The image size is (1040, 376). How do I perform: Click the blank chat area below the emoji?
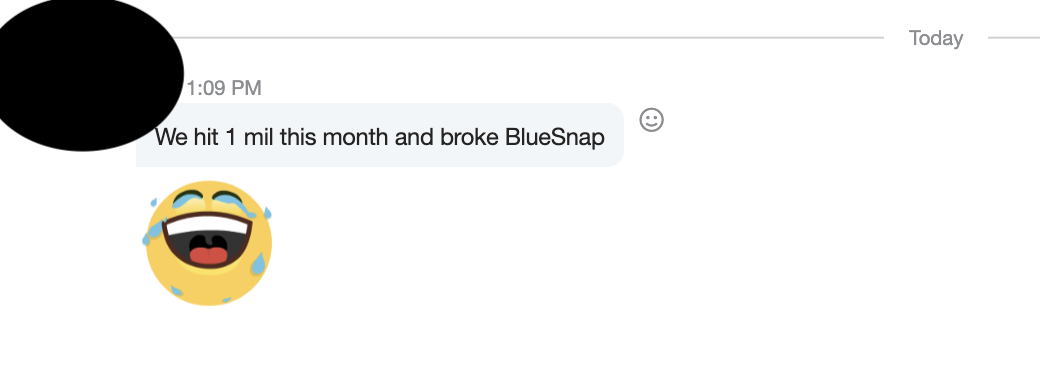tap(520, 342)
